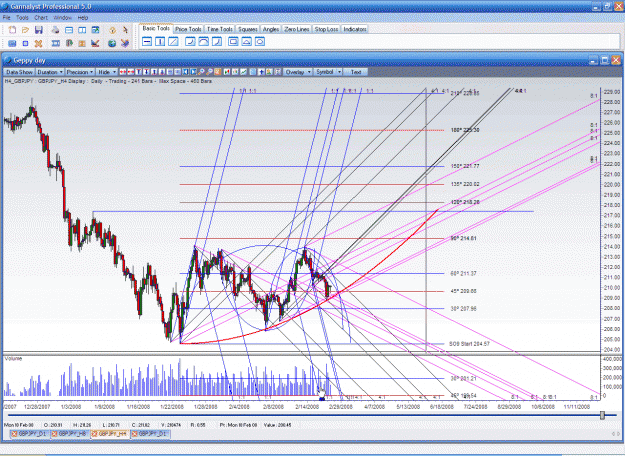Open the Overlay dropdown
Viewport: 625px width, 456px height.
click(298, 72)
